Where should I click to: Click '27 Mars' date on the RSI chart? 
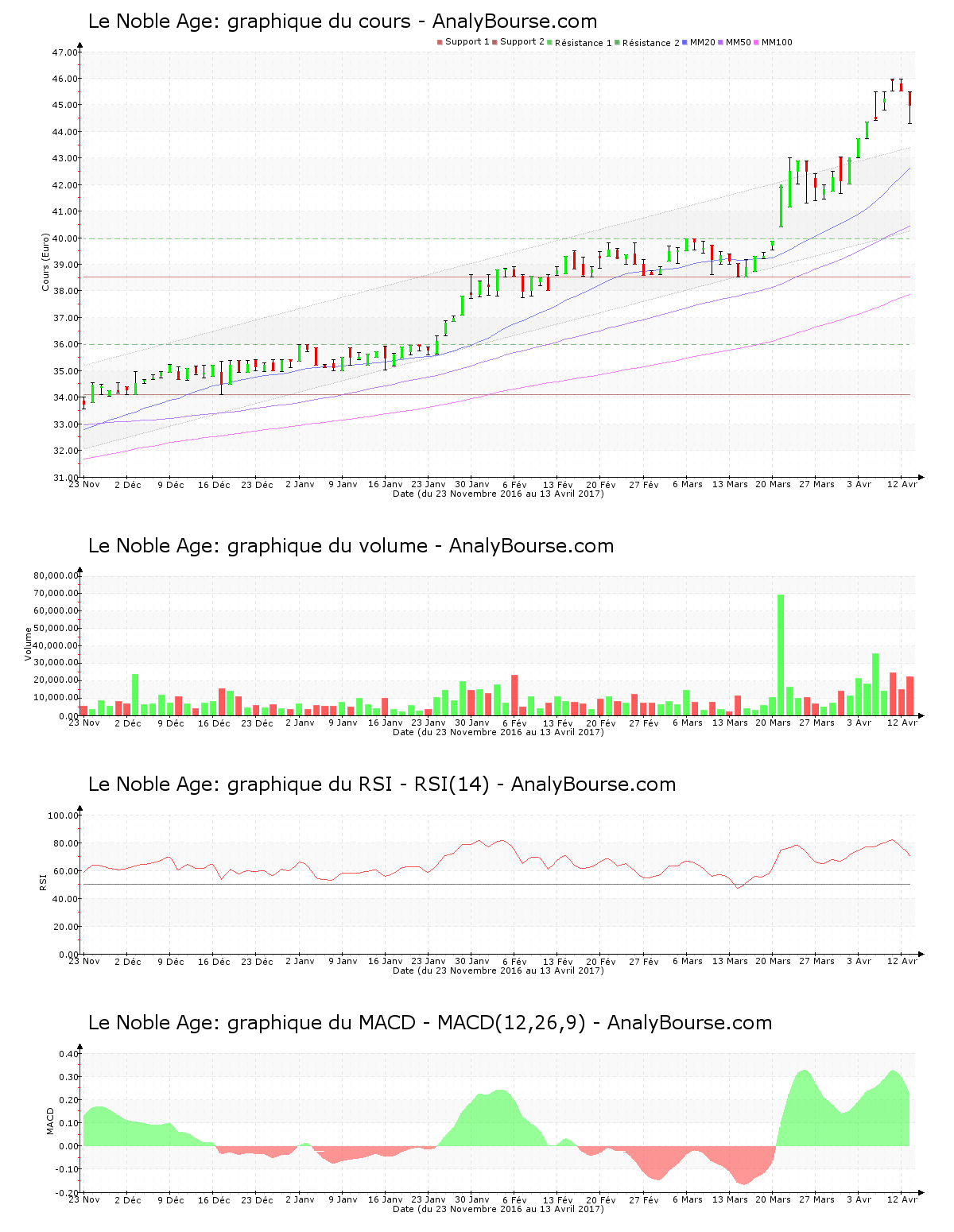816,961
